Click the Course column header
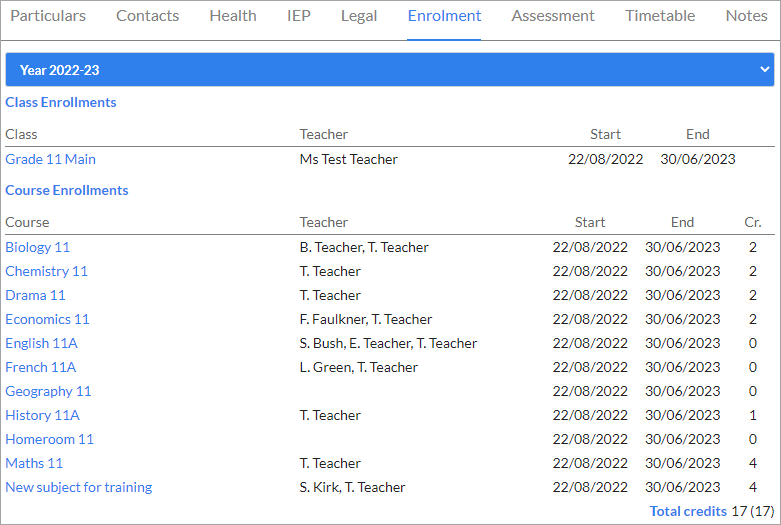The image size is (781, 525). [27, 222]
